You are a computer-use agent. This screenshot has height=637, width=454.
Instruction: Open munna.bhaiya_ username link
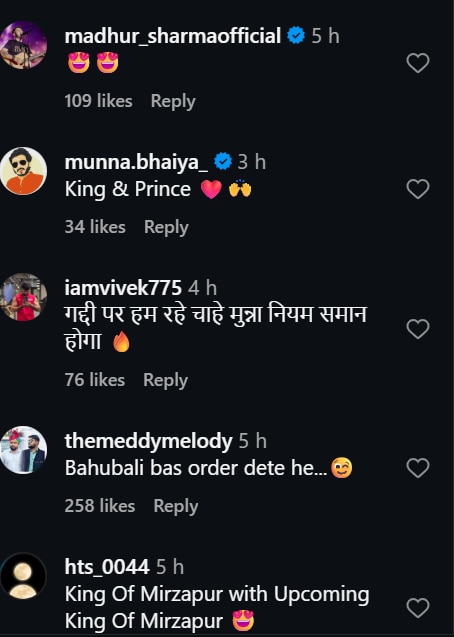[x=136, y=162]
